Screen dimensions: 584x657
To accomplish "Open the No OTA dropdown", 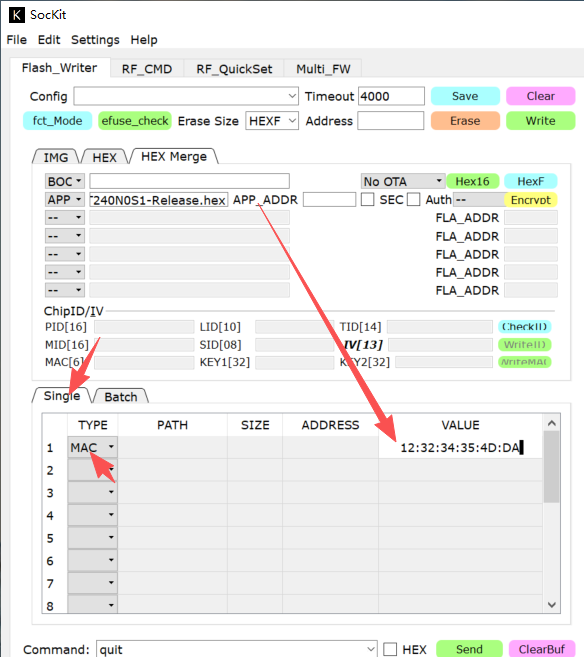I will coord(403,181).
